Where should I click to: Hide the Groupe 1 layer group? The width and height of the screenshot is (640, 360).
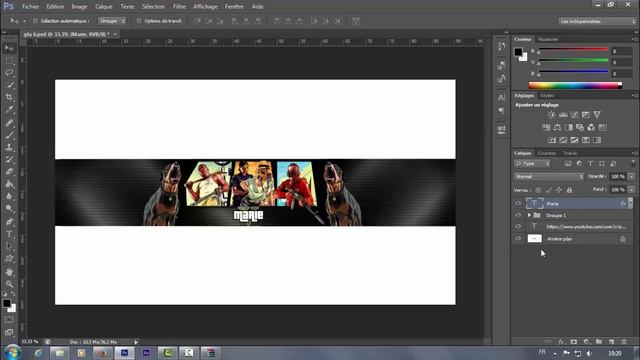(518, 215)
